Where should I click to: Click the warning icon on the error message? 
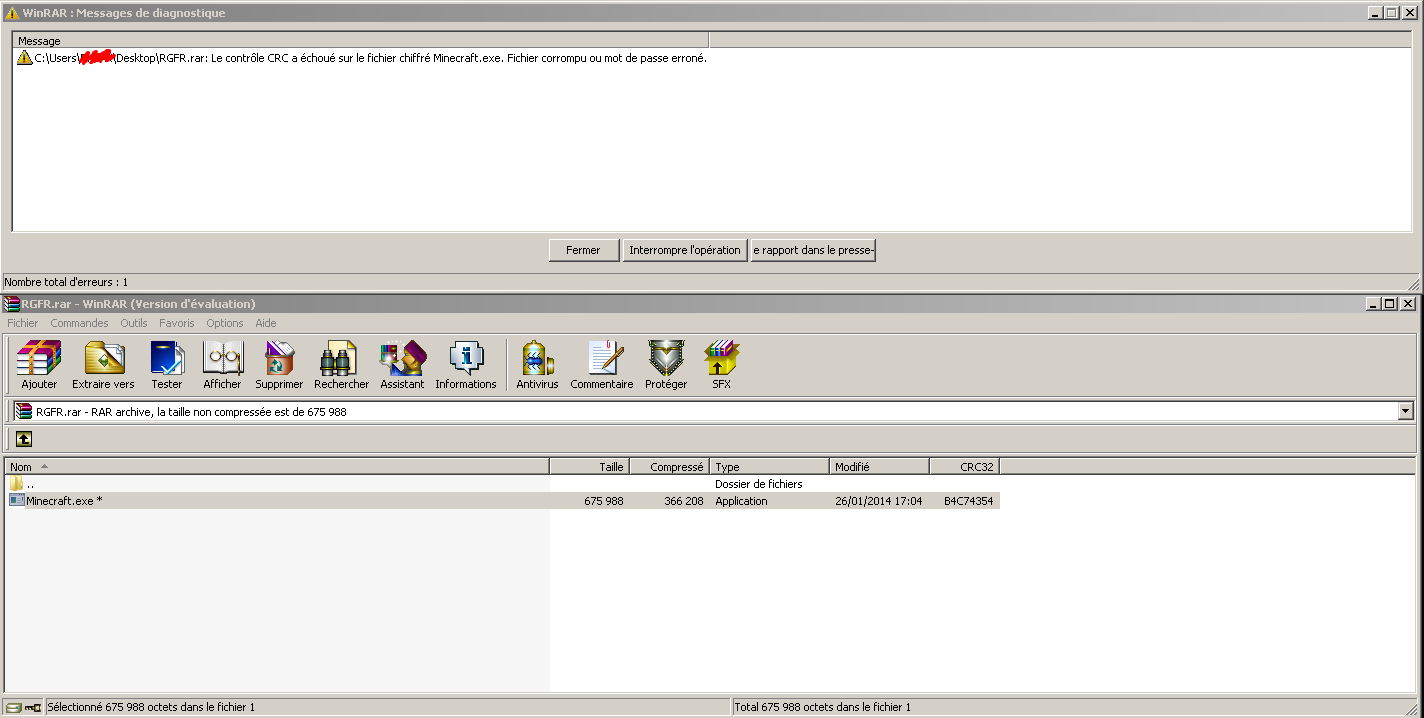[x=24, y=58]
